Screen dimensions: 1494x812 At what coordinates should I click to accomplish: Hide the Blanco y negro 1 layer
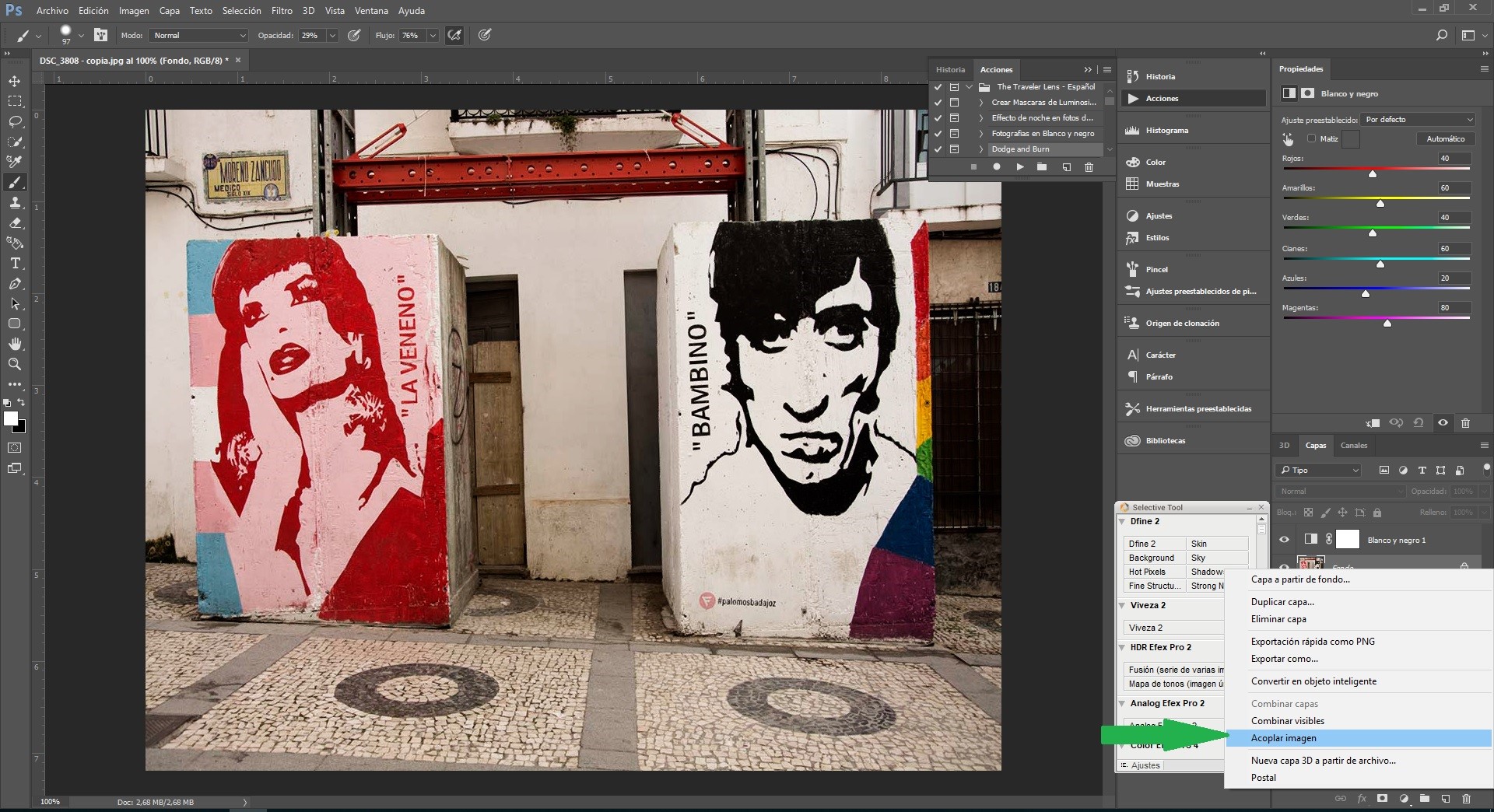(x=1284, y=540)
